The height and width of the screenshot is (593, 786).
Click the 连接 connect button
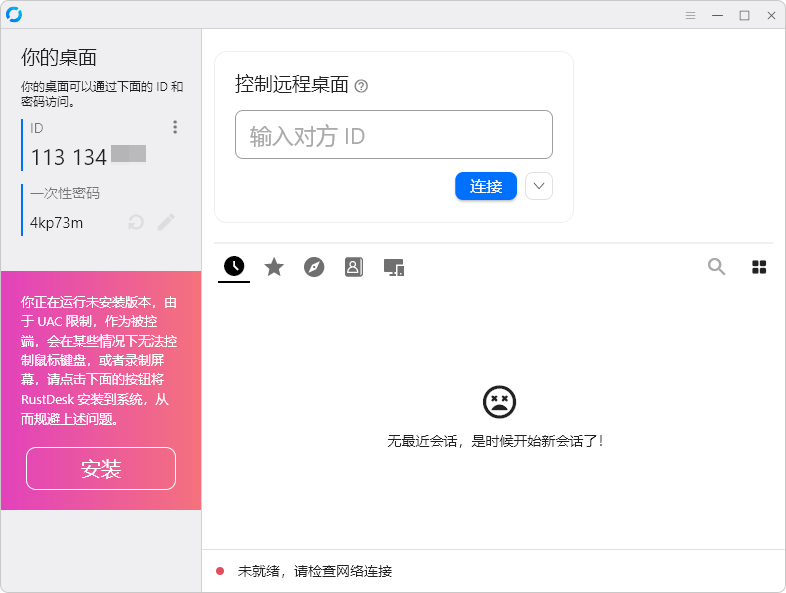486,186
